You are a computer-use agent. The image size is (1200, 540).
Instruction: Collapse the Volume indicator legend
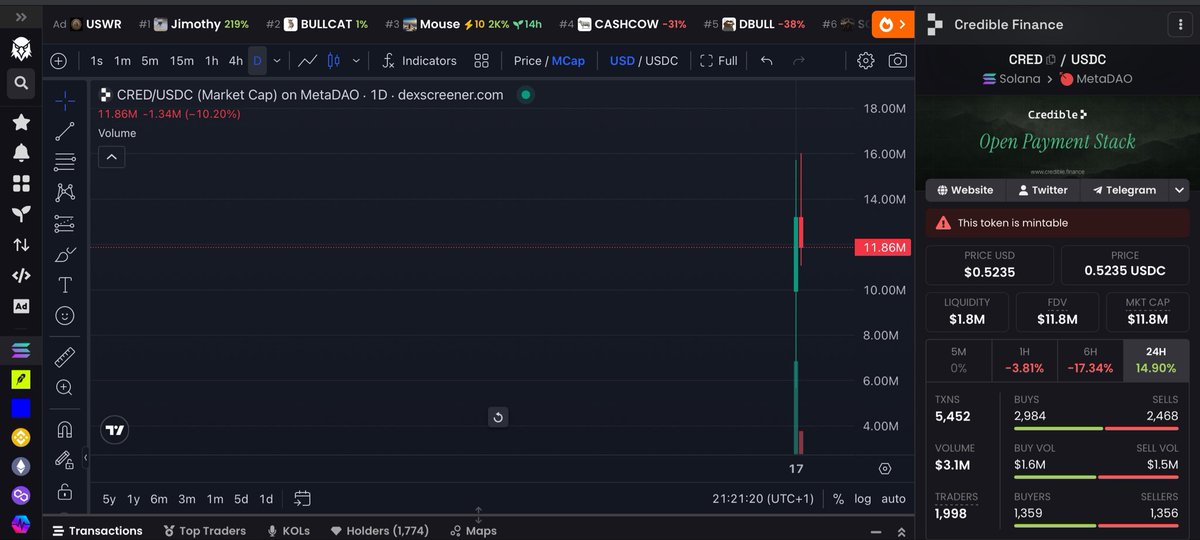(111, 156)
